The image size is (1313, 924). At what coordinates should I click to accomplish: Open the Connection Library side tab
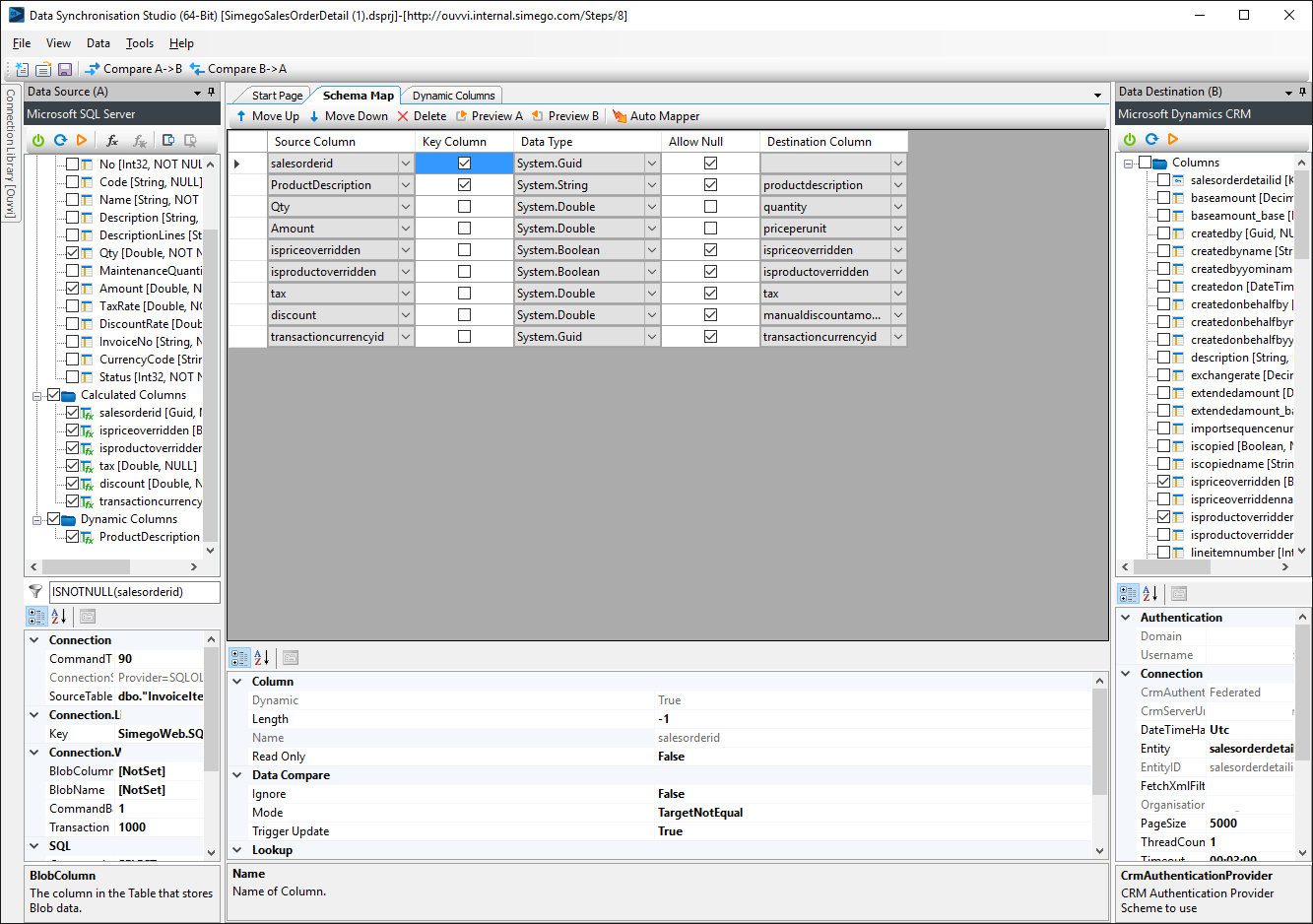click(x=10, y=153)
